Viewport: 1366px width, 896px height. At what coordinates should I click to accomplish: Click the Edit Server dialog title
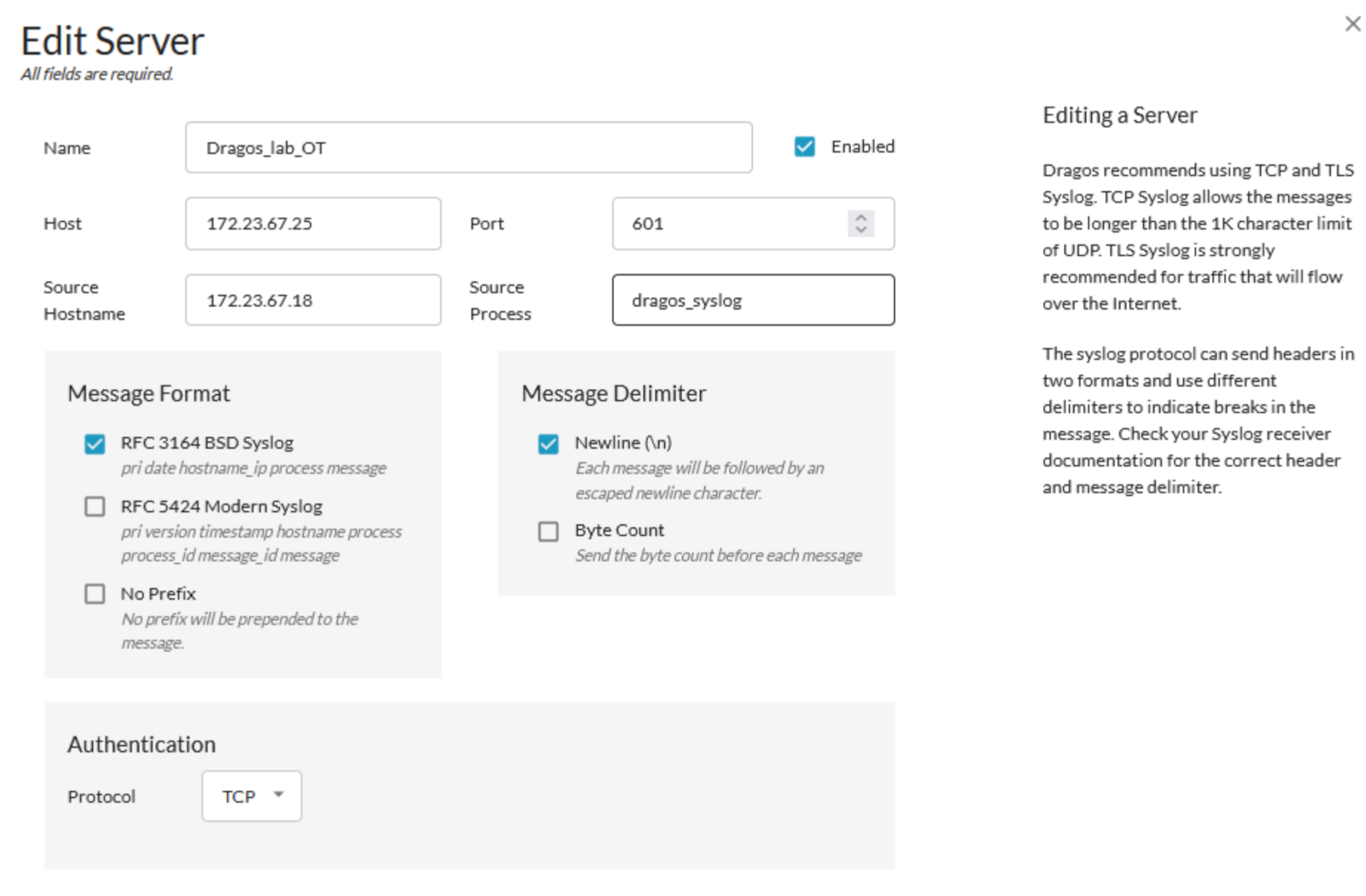point(112,39)
